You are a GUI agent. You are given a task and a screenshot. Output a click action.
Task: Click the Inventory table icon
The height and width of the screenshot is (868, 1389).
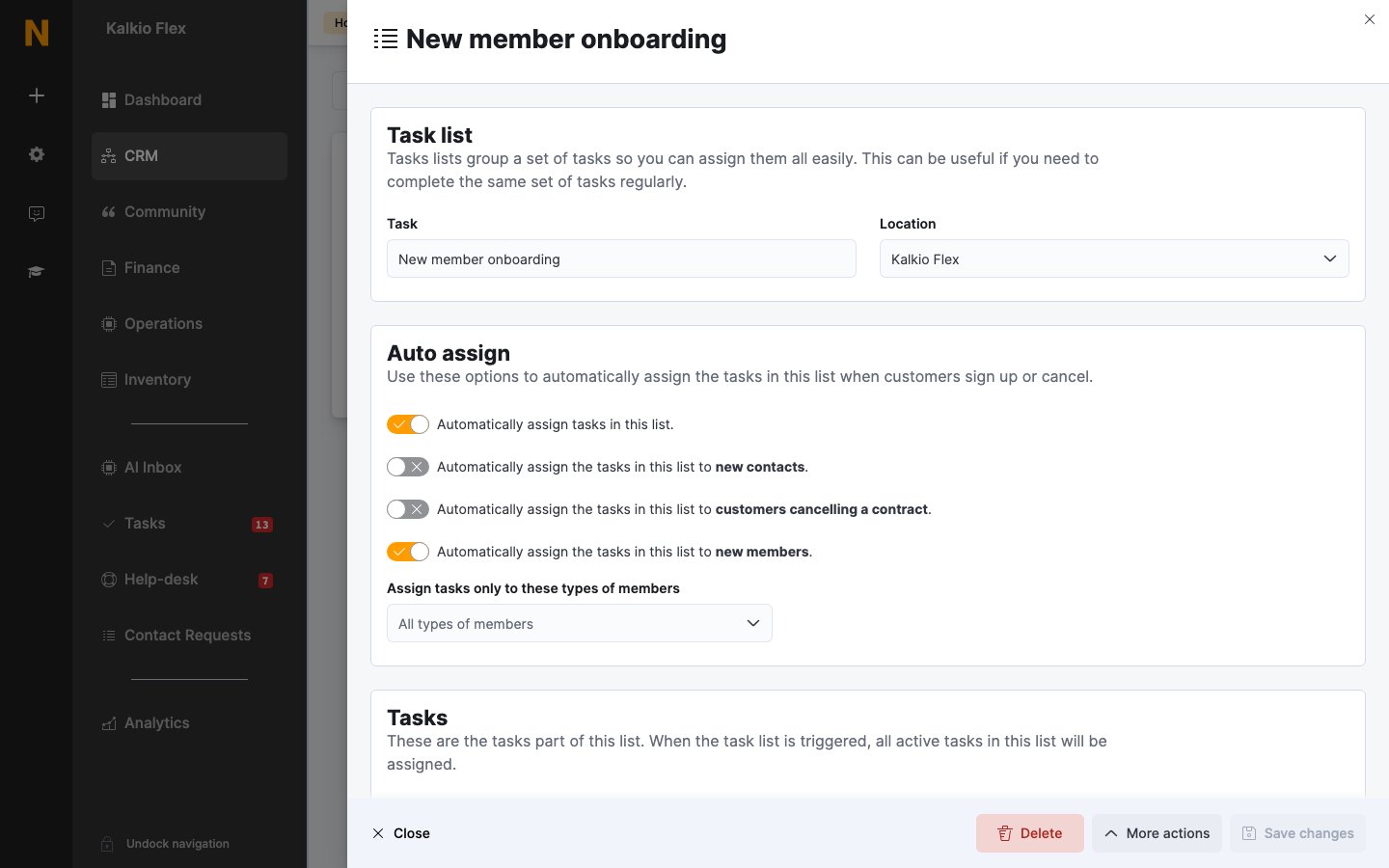(109, 380)
